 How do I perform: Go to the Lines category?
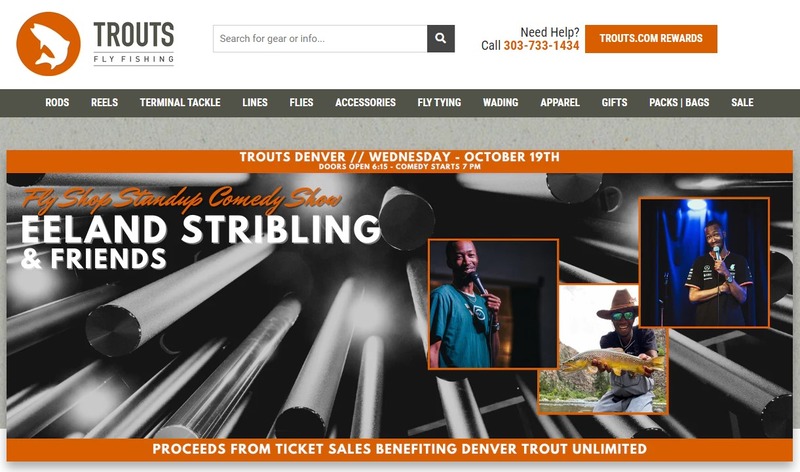coord(255,103)
